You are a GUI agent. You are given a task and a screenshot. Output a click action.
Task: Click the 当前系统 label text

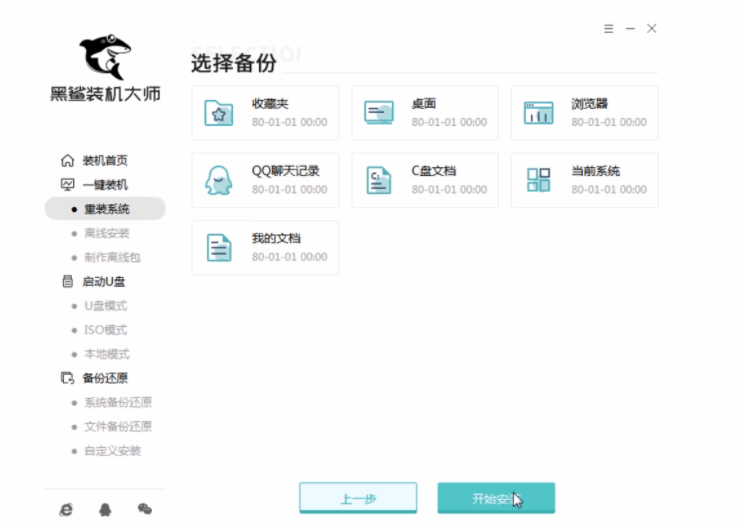(x=595, y=170)
